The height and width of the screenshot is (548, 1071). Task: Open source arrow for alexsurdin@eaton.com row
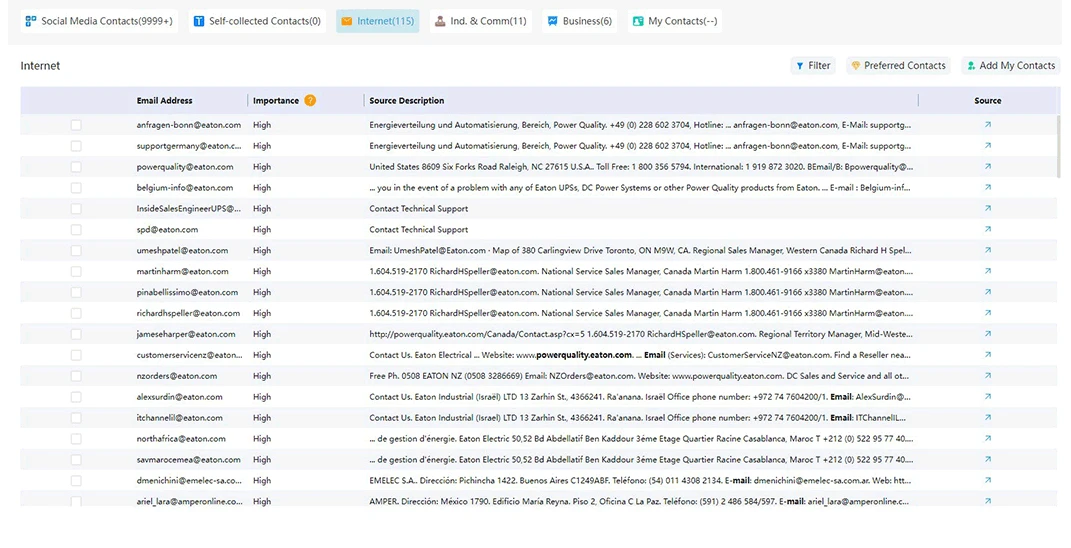pos(988,397)
